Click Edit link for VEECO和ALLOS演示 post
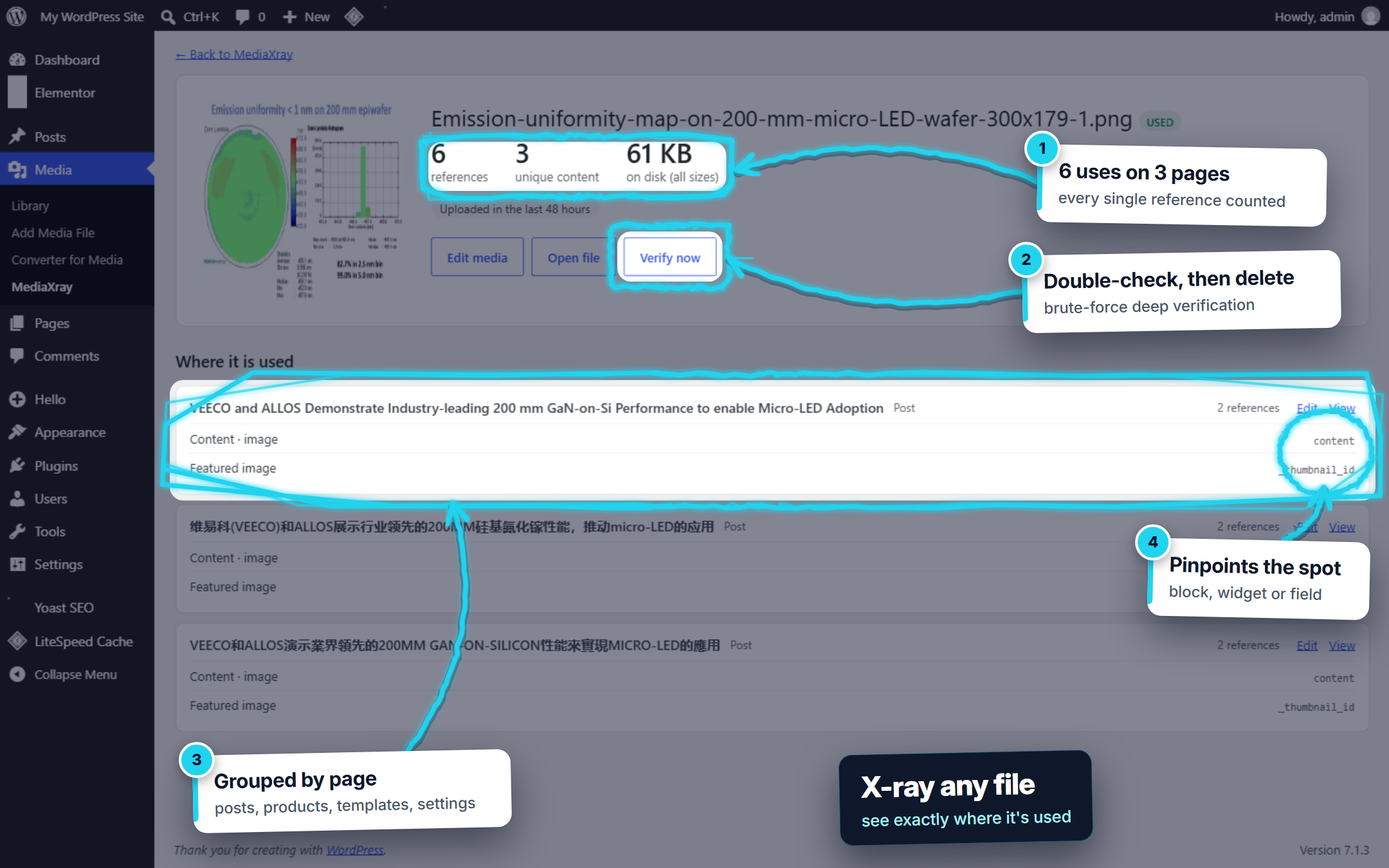 point(1307,645)
